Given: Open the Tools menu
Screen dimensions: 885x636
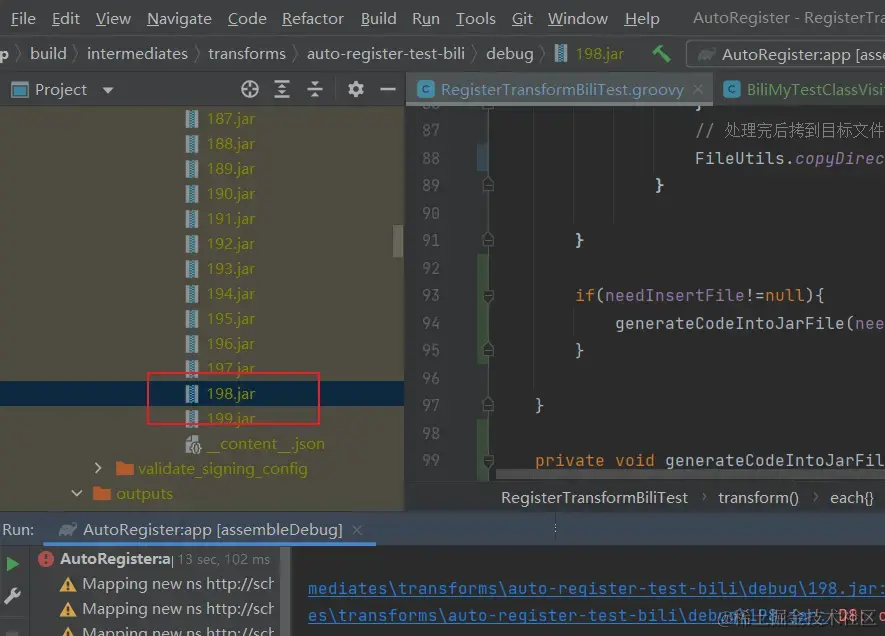Looking at the screenshot, I should pos(475,19).
